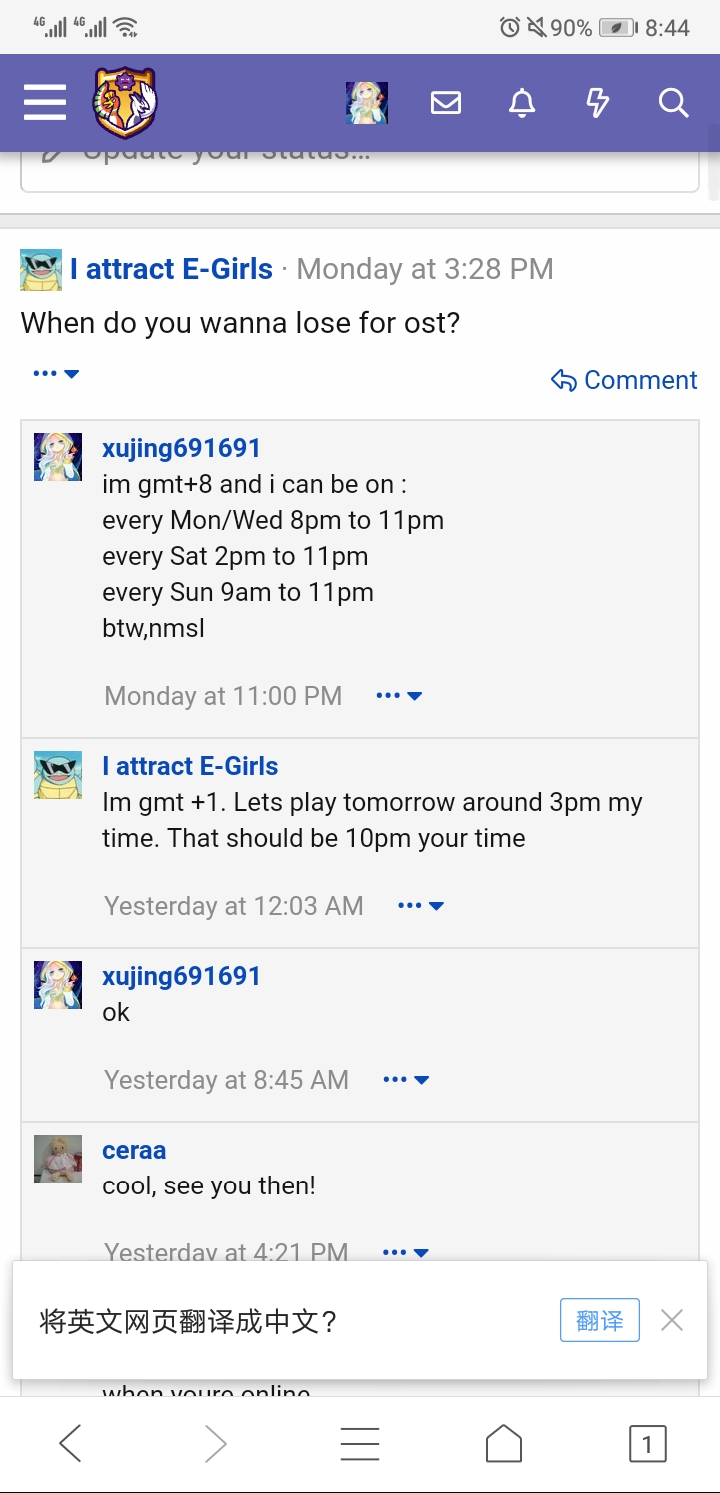Expand options next to Yesterday at 8:45 AM
720x1493 pixels.
(x=406, y=1080)
